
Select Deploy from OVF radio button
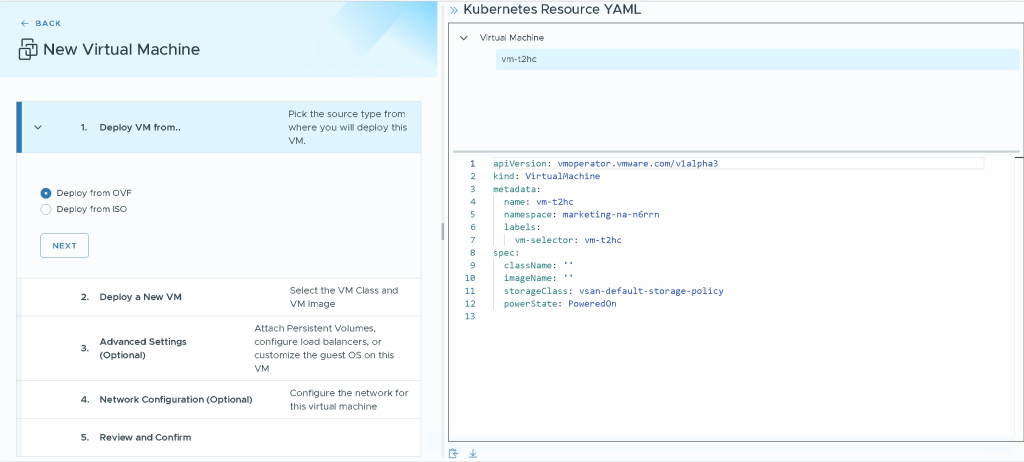pyautogui.click(x=46, y=192)
